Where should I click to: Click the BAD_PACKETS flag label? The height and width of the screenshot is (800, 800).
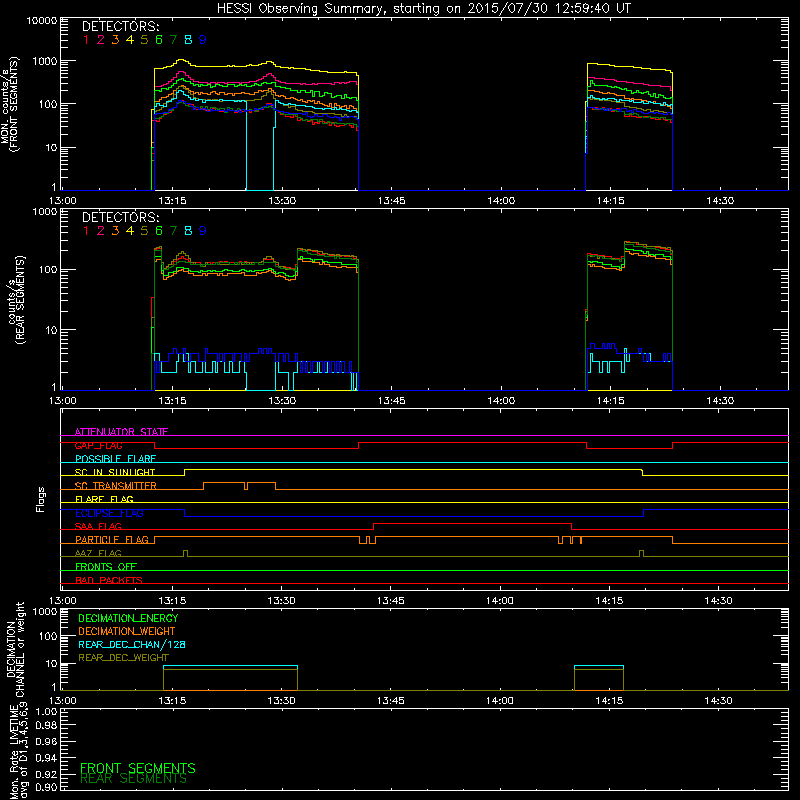[x=109, y=580]
